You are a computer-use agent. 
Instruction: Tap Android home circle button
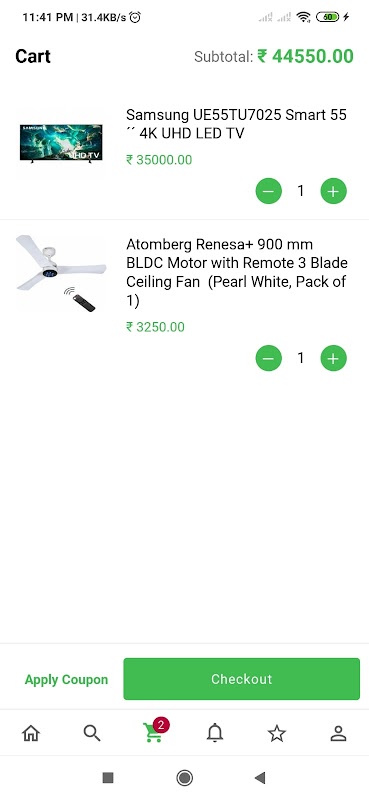(x=184, y=778)
